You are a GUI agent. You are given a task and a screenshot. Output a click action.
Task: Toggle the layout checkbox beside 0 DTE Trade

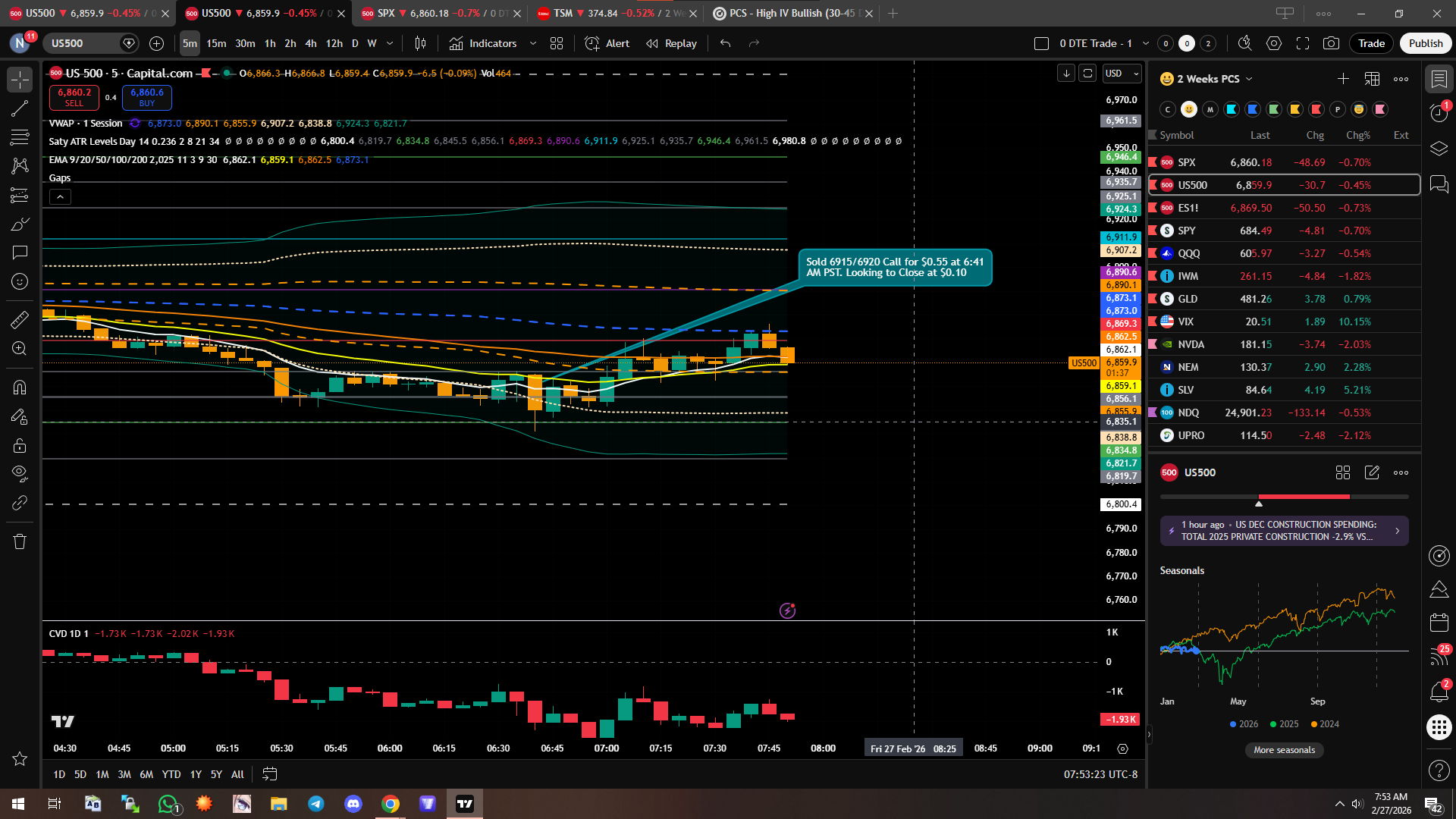[x=1041, y=43]
